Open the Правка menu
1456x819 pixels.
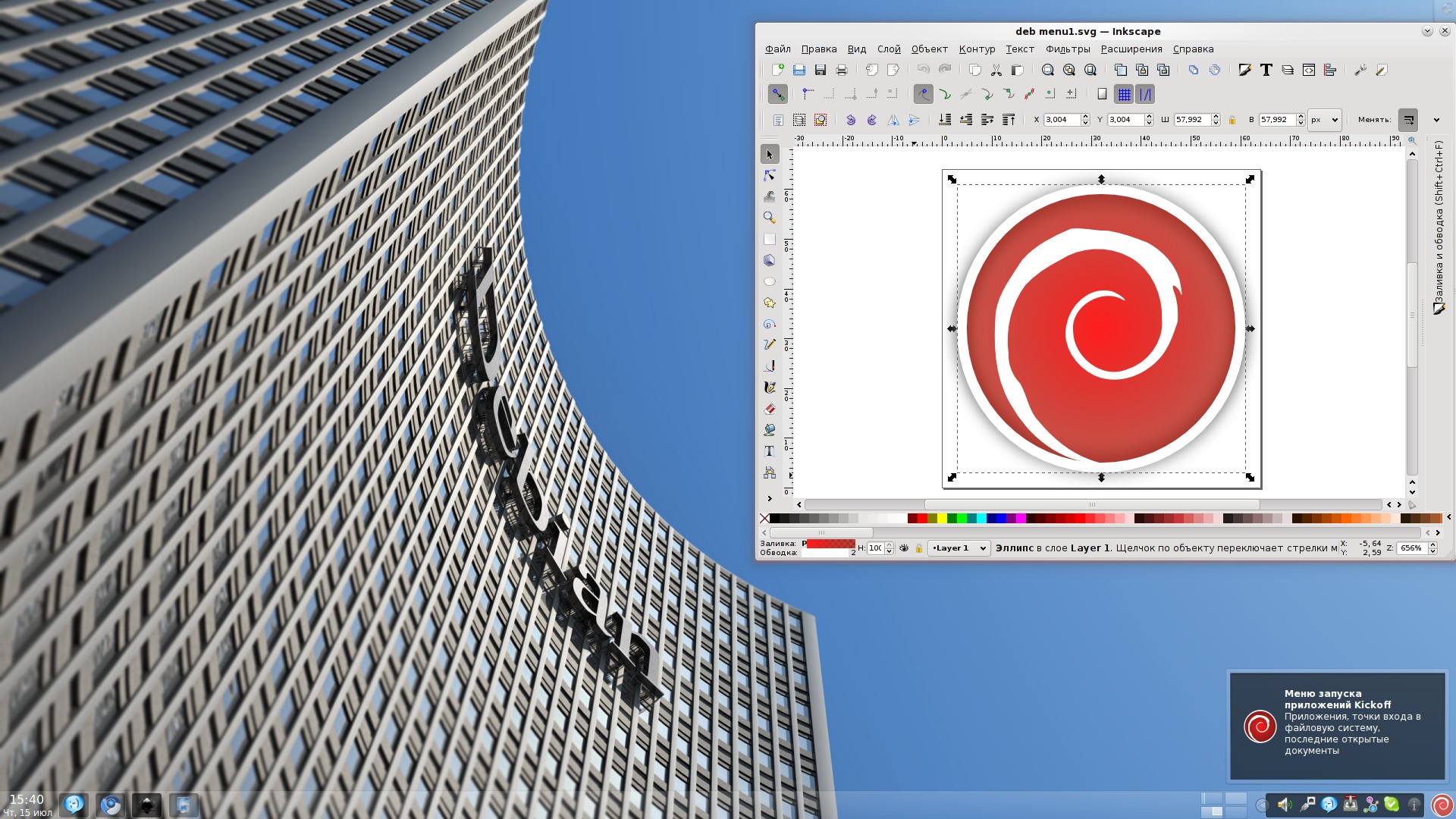click(x=819, y=49)
